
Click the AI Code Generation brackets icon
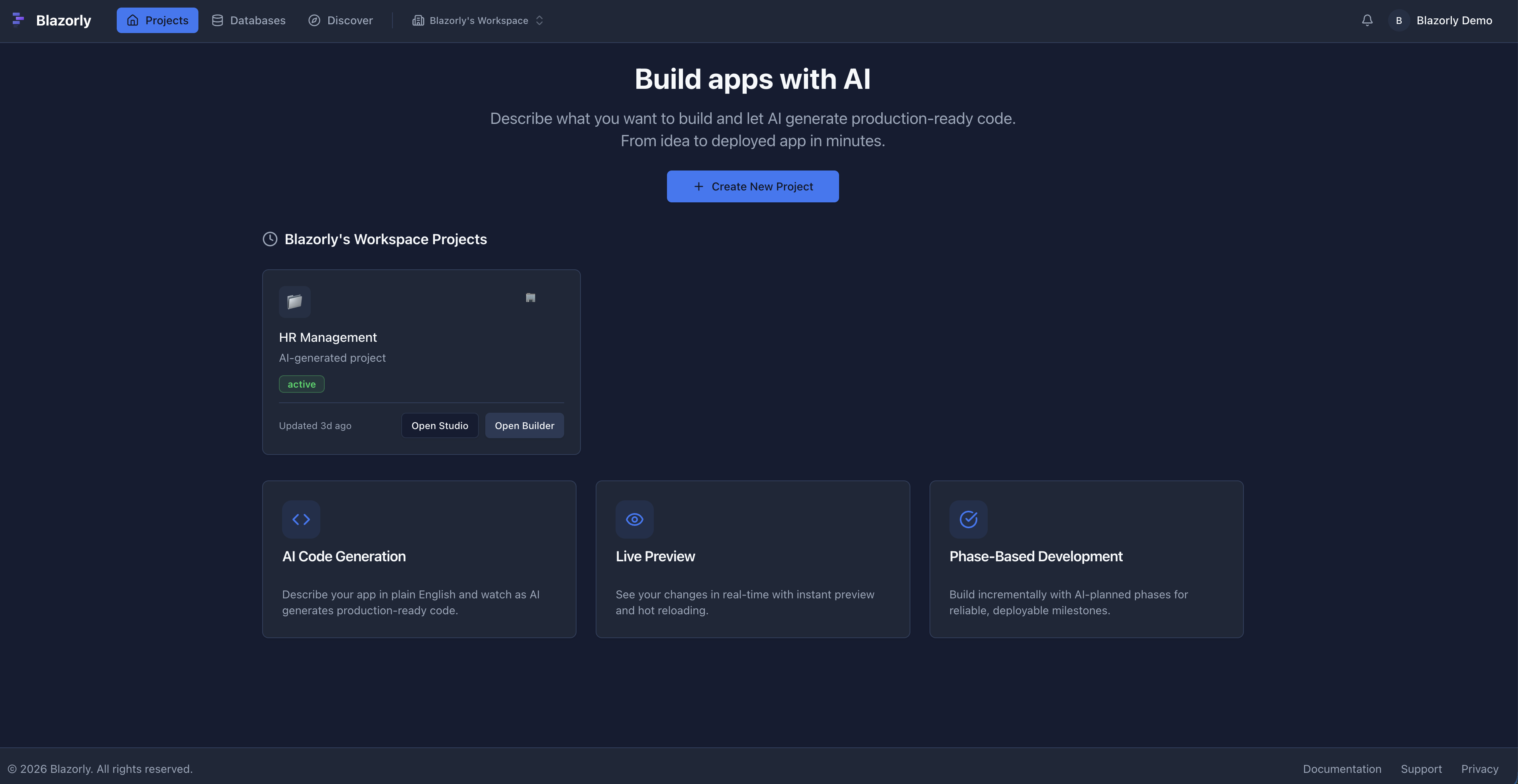(301, 519)
